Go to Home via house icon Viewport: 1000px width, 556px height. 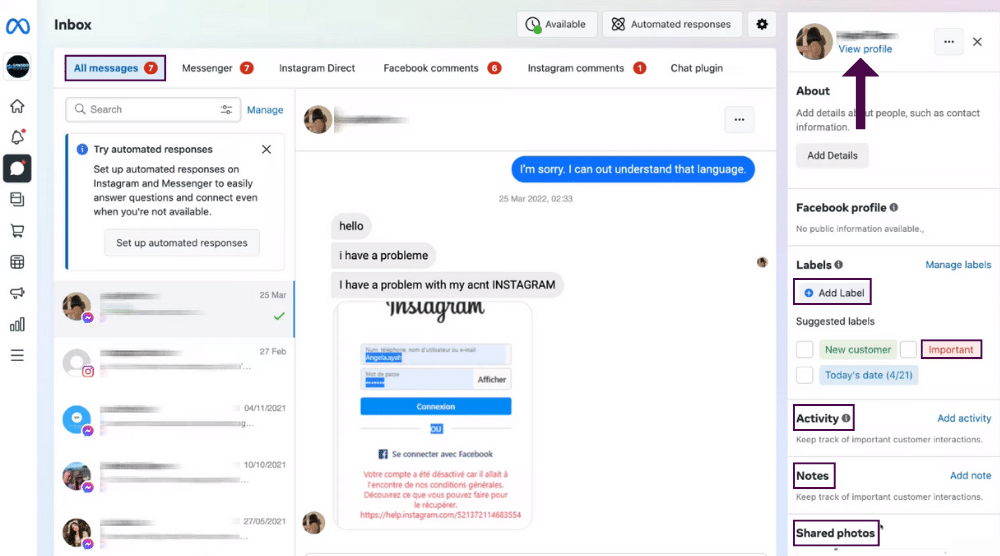click(x=17, y=106)
